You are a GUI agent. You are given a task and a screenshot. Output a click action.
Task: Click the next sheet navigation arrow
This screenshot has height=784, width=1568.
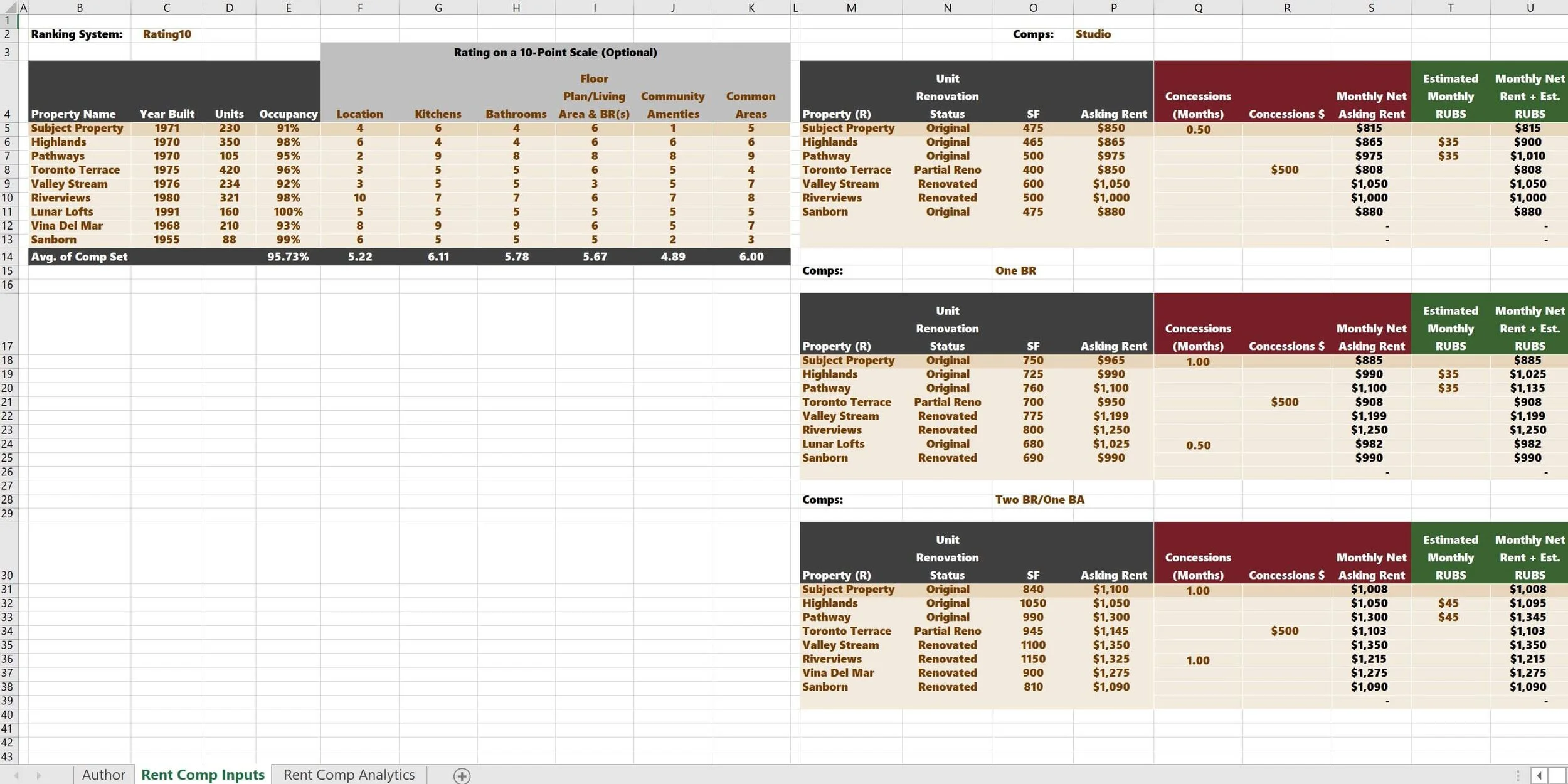[38, 775]
